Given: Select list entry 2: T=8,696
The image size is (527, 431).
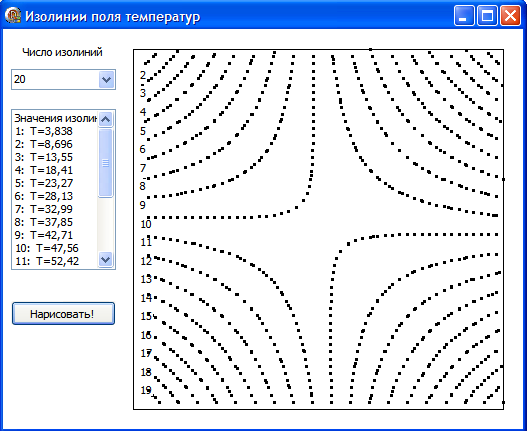Looking at the screenshot, I should (x=44, y=144).
